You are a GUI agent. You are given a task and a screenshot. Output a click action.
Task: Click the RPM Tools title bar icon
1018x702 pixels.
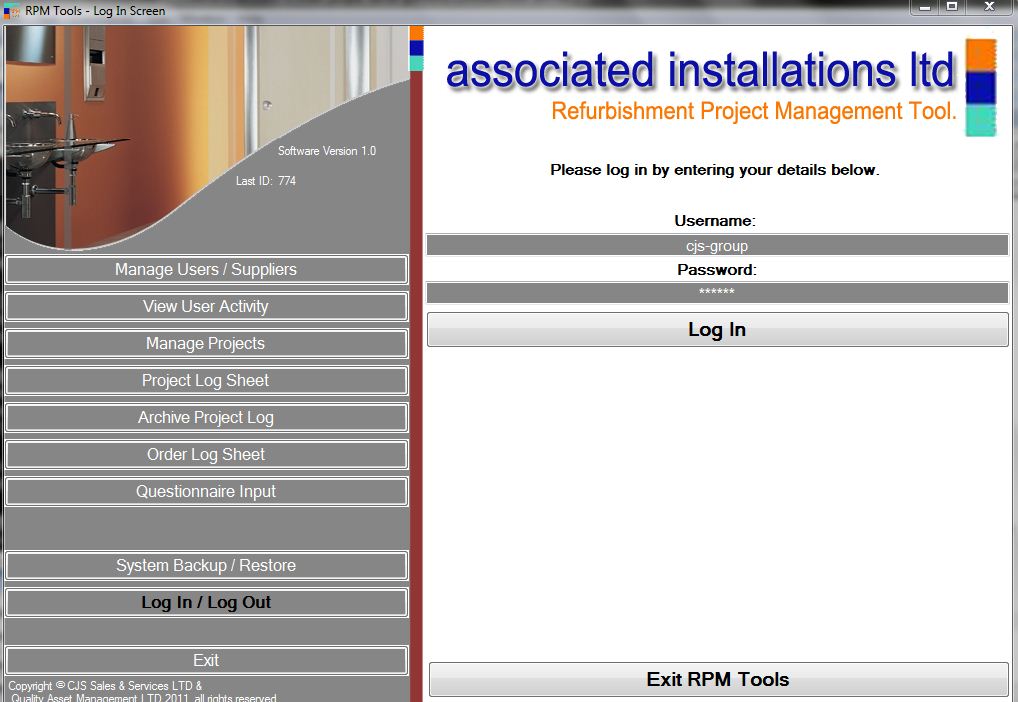tap(12, 11)
